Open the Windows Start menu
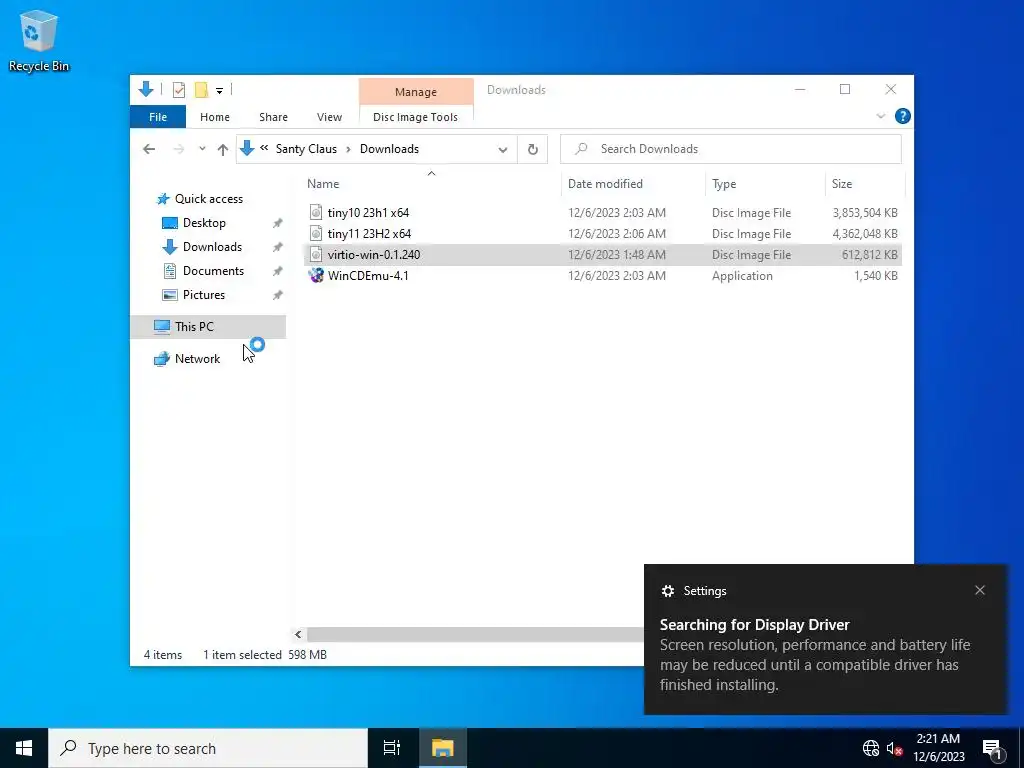This screenshot has width=1024, height=768. point(24,748)
